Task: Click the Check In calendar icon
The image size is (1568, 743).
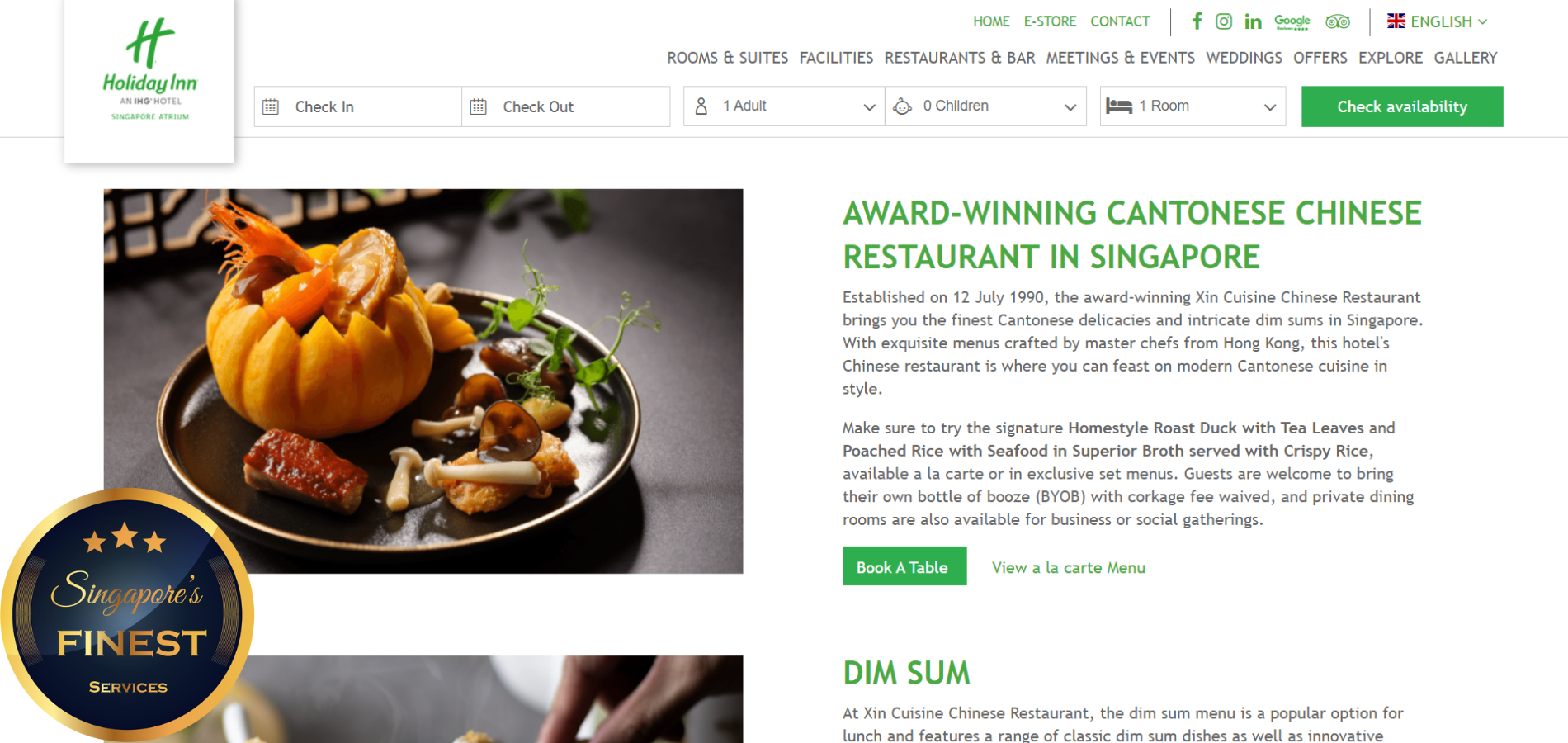Action: [x=271, y=106]
